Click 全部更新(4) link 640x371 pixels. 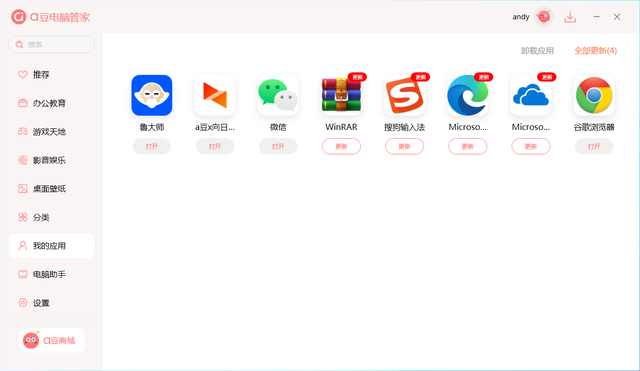point(595,51)
